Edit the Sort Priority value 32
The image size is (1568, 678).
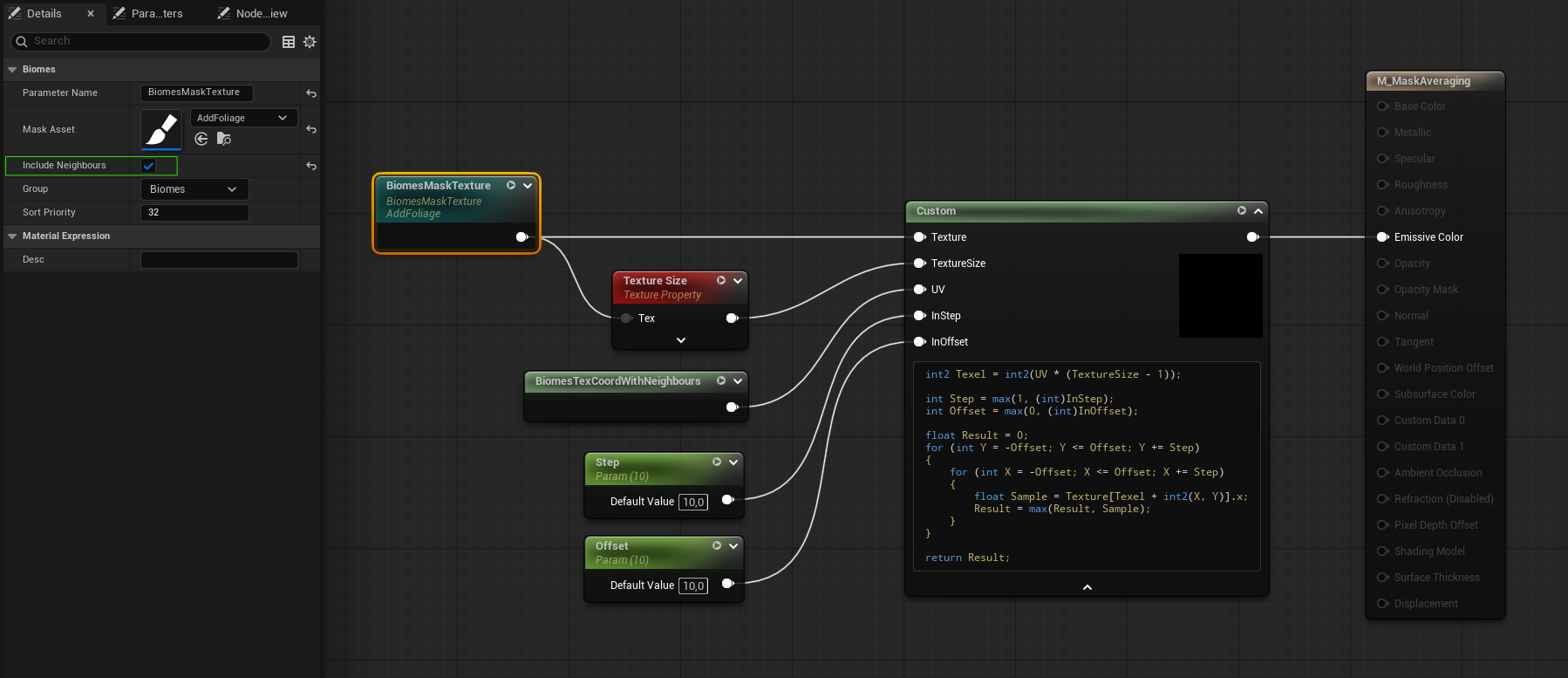coord(194,212)
